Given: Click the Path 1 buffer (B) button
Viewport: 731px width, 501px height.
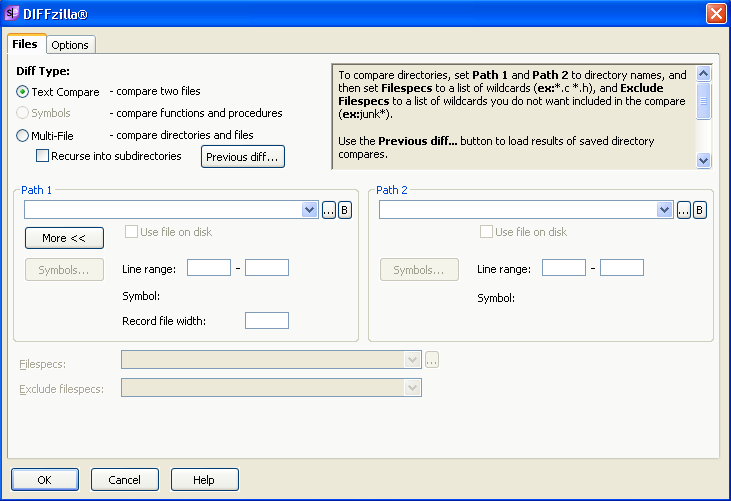Looking at the screenshot, I should coord(345,210).
